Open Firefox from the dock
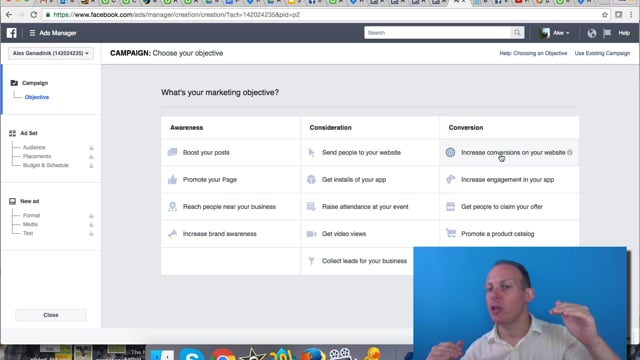This screenshot has height=360, width=640. tap(313, 353)
